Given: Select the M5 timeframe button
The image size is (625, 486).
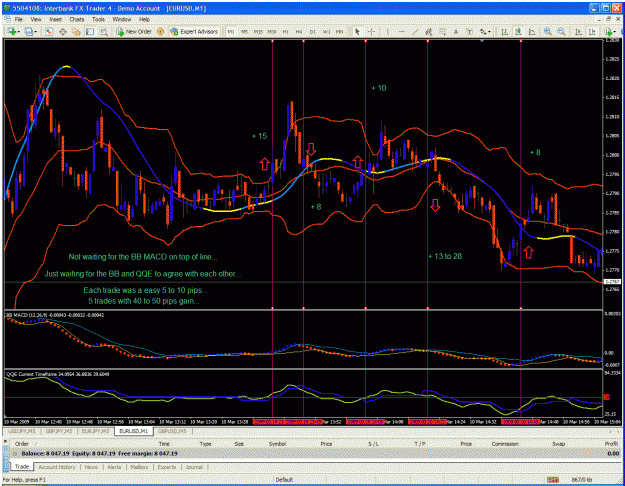Looking at the screenshot, I should tap(244, 31).
